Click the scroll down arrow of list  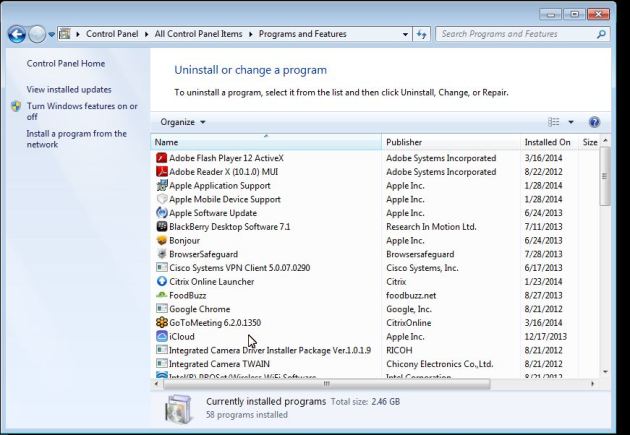[x=605, y=372]
